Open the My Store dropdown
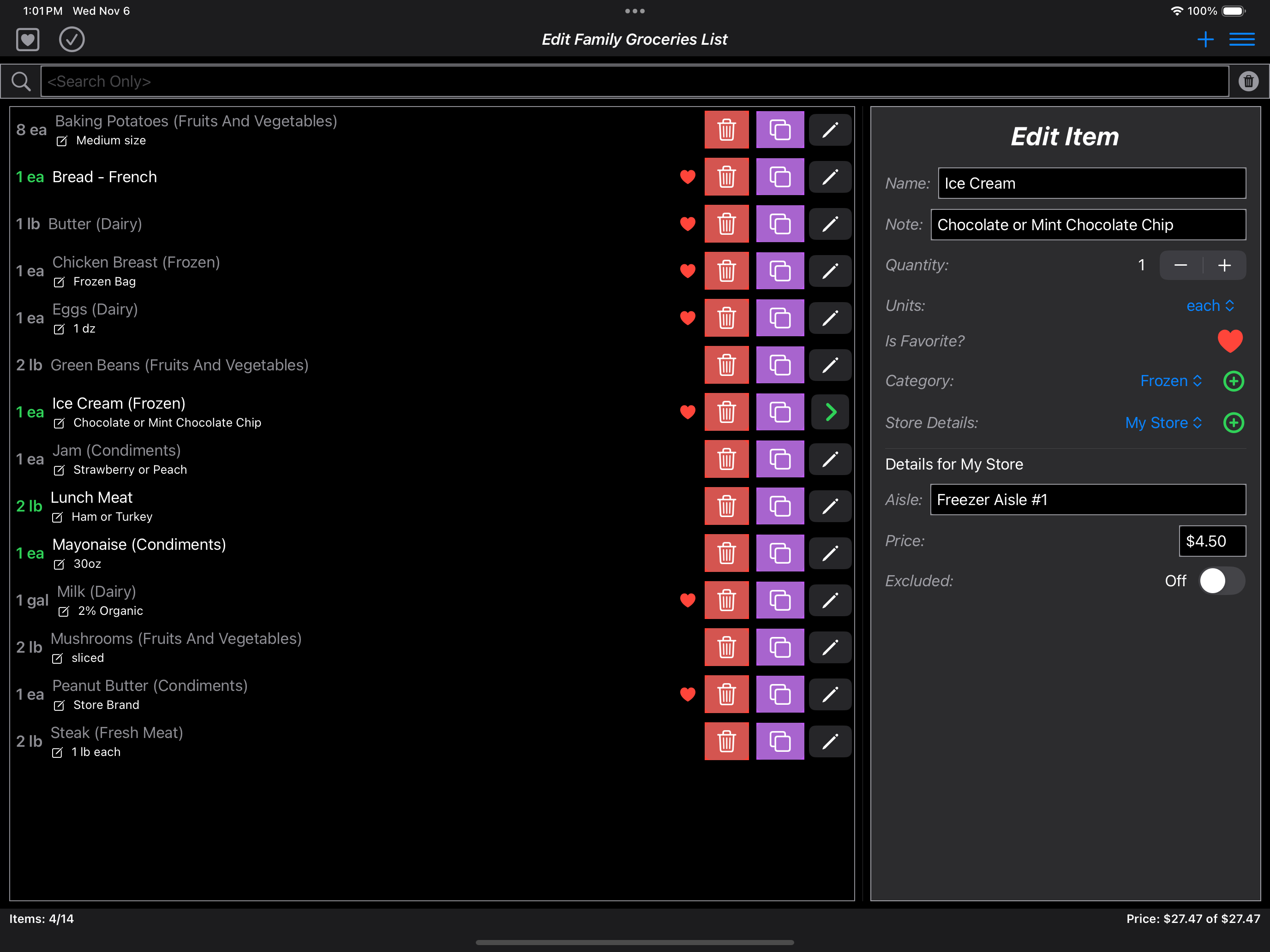1270x952 pixels. click(1163, 423)
